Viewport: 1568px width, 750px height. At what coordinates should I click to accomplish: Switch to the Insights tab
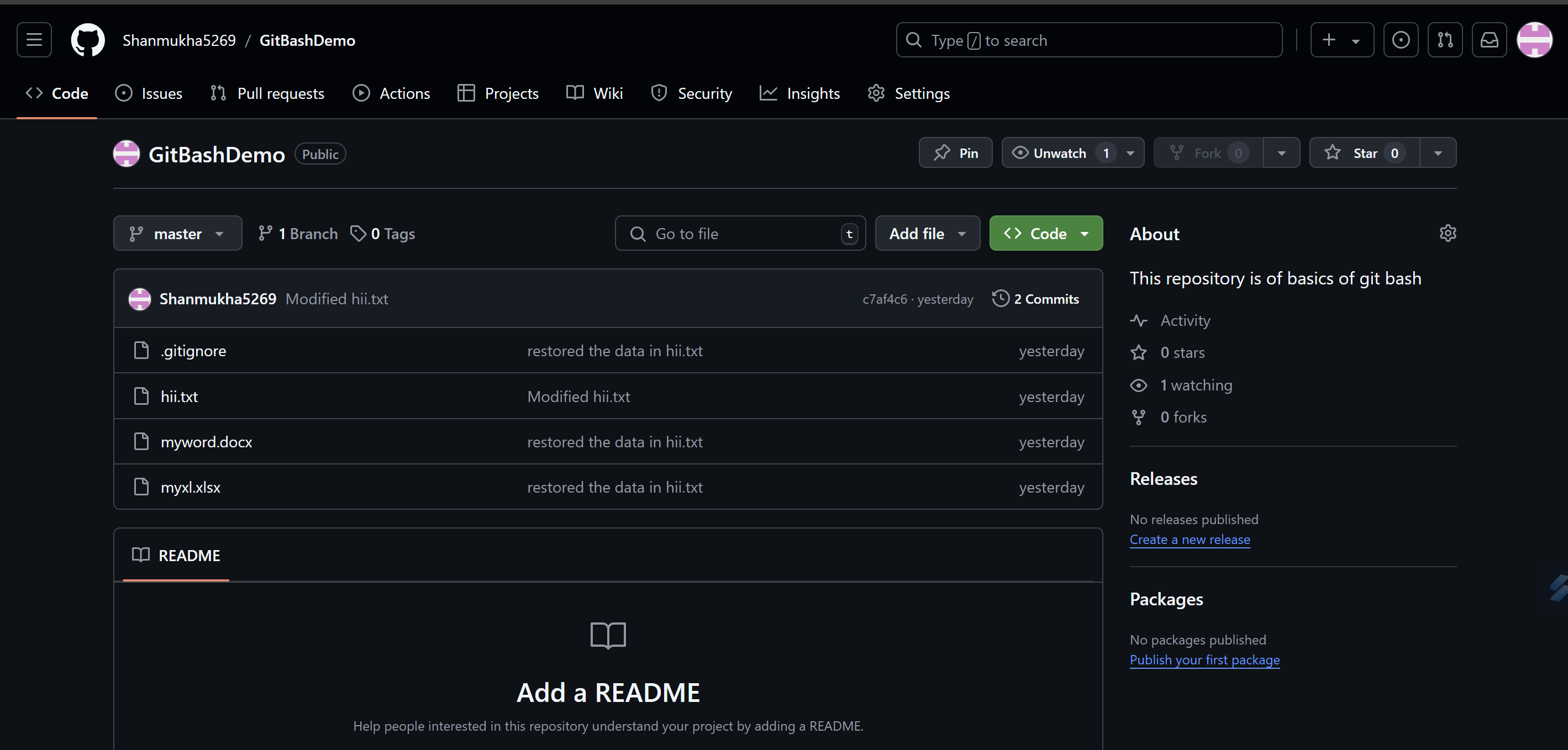(800, 94)
